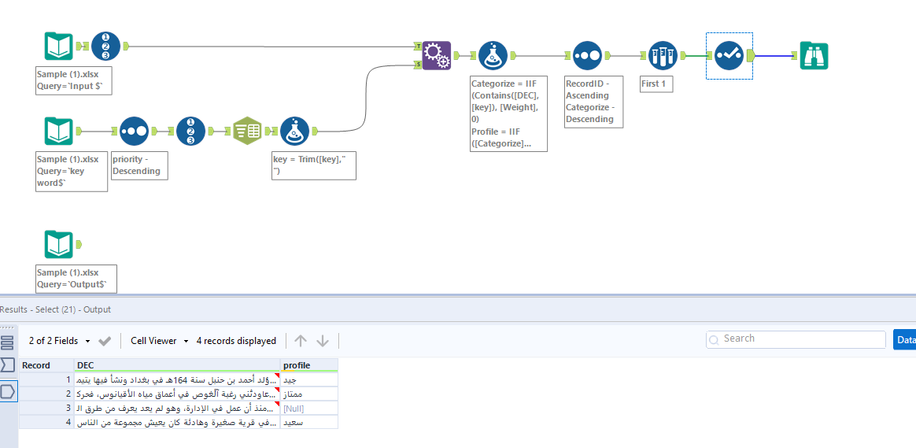The width and height of the screenshot is (916, 448).
Task: Click the 'Query=`Input $`' annotation box
Action: (73, 81)
